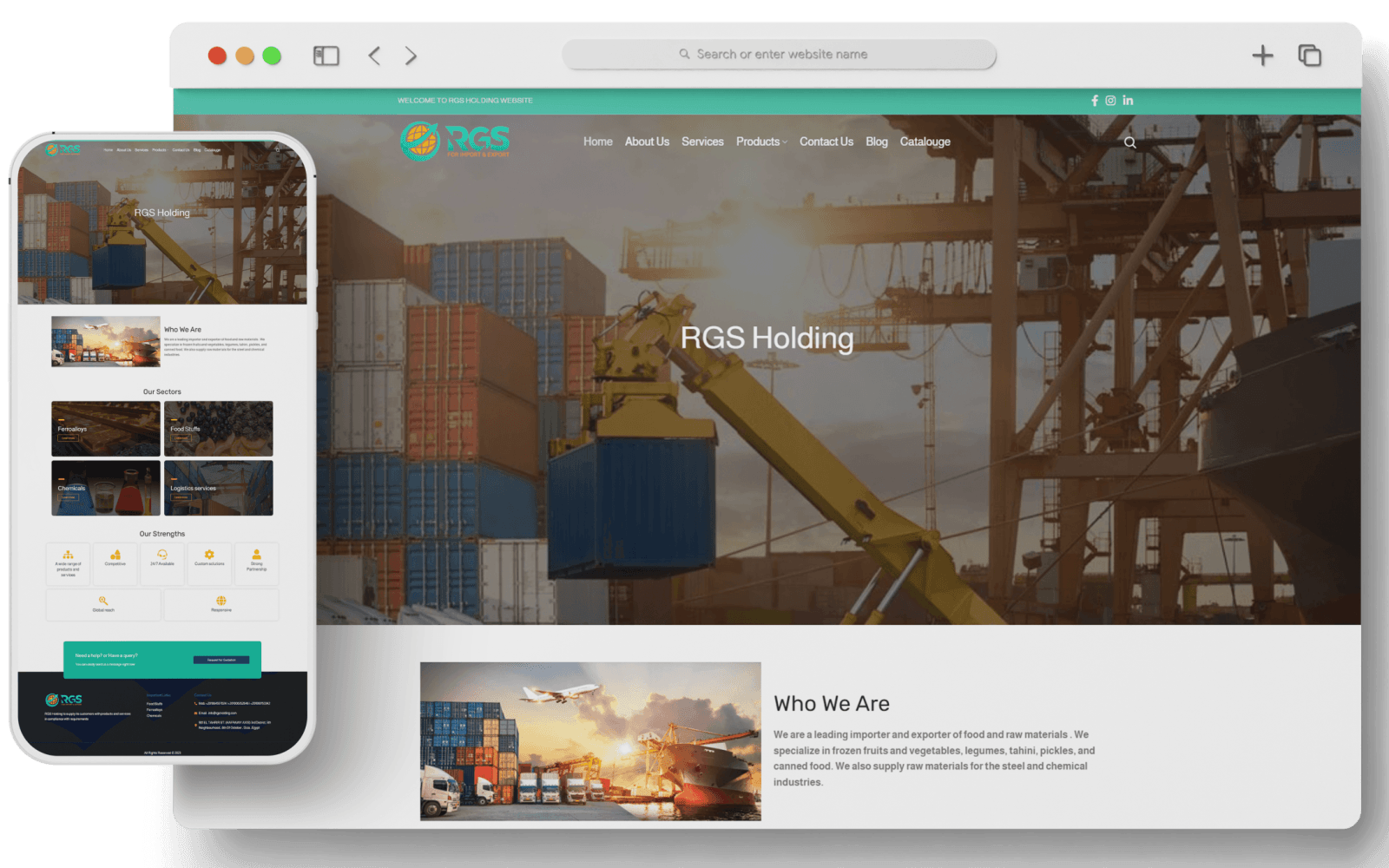Open the Home menu item

(x=598, y=141)
